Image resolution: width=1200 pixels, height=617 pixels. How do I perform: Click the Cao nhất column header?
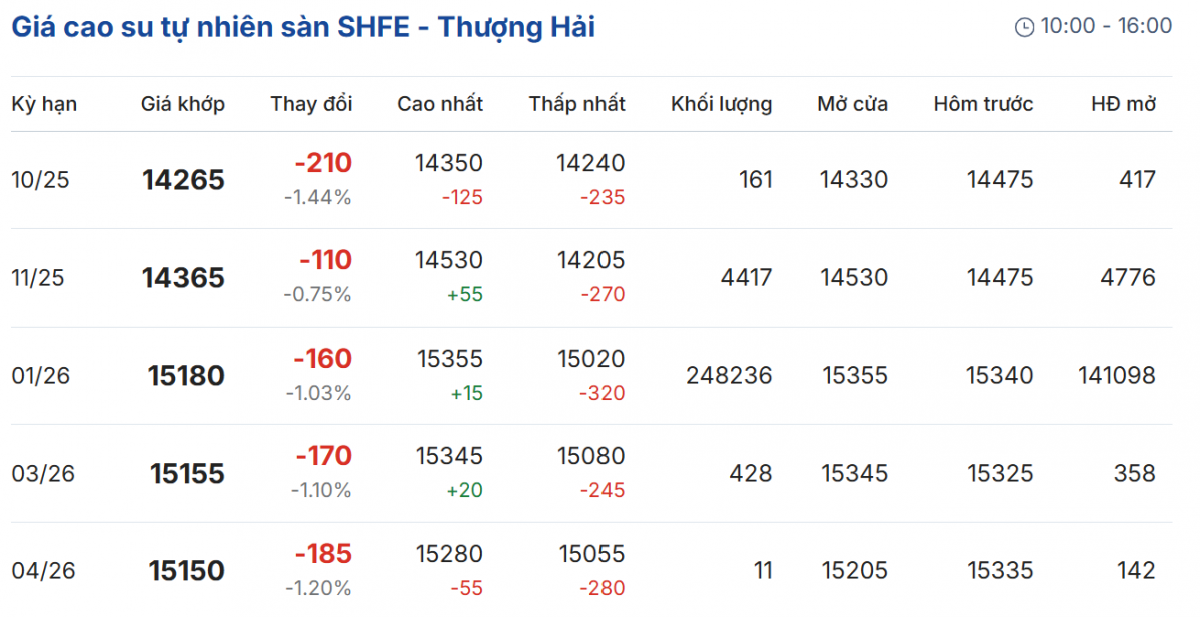[x=440, y=104]
